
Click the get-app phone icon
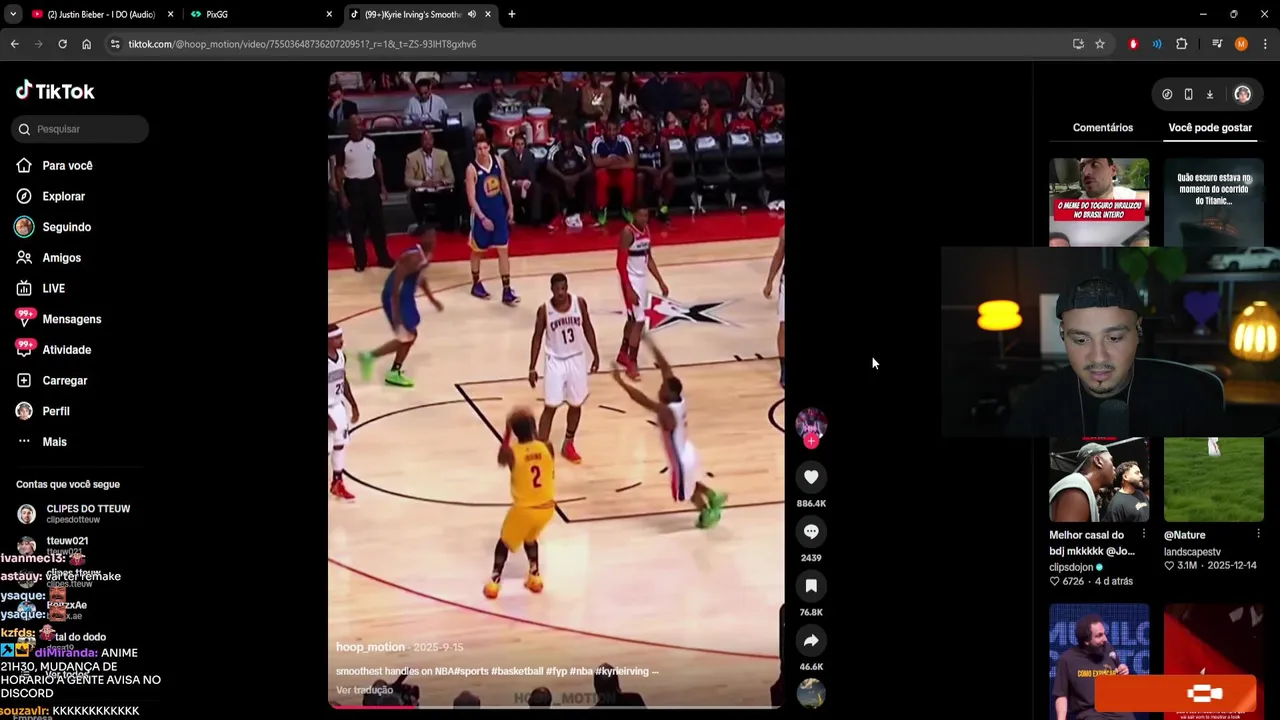pyautogui.click(x=1188, y=94)
